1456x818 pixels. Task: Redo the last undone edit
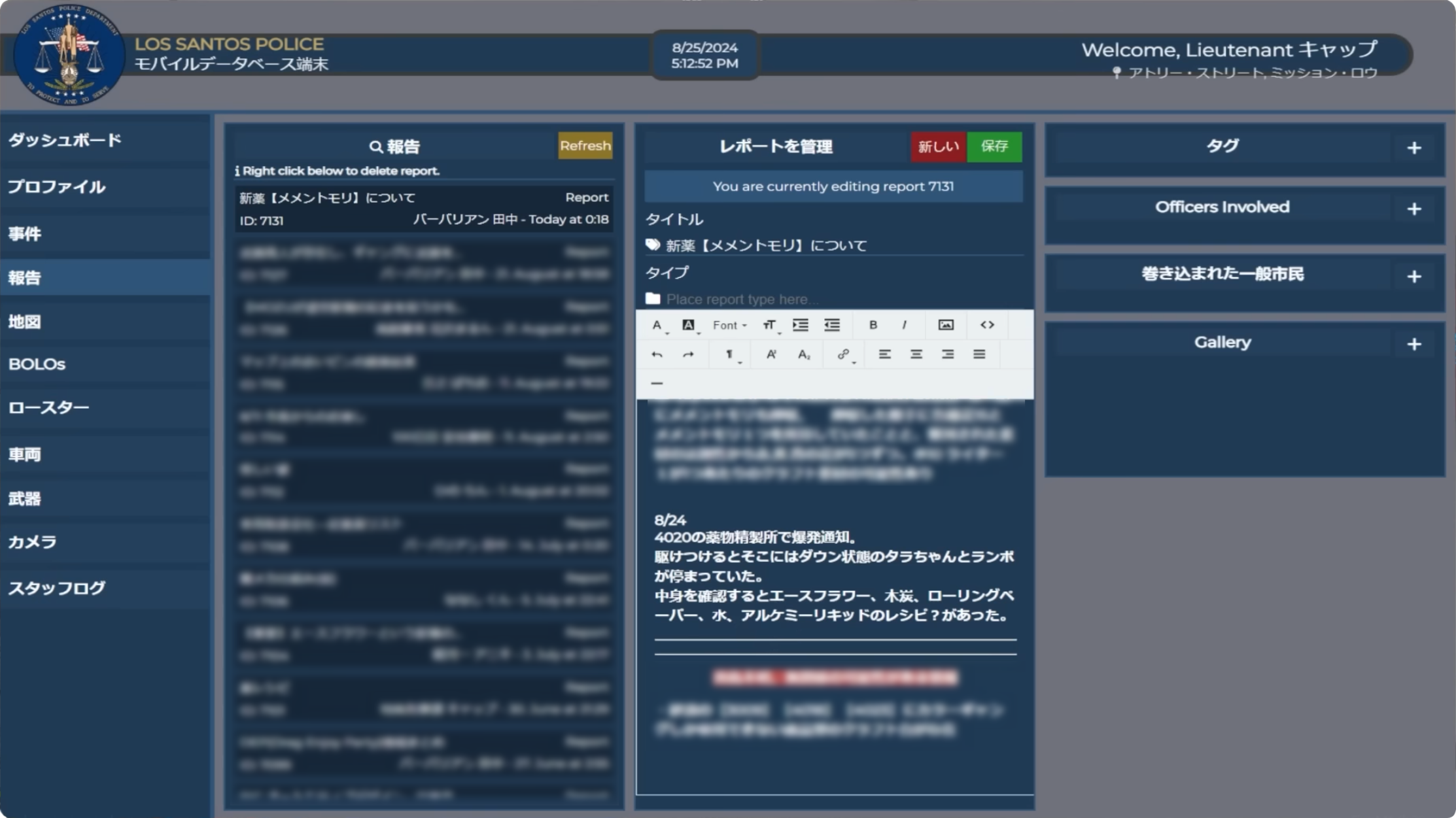[x=688, y=354]
